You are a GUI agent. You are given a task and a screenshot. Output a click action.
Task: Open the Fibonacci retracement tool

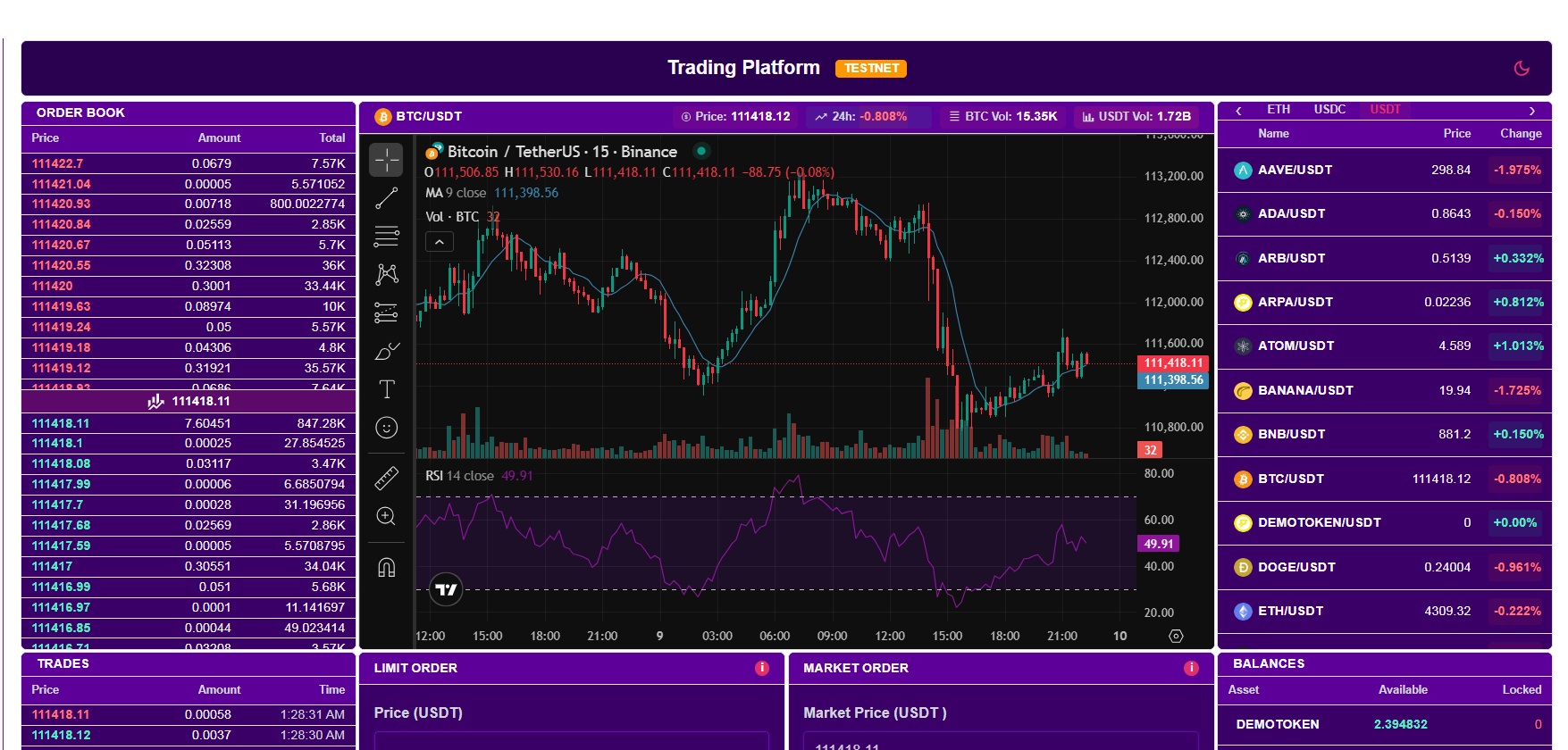click(386, 237)
